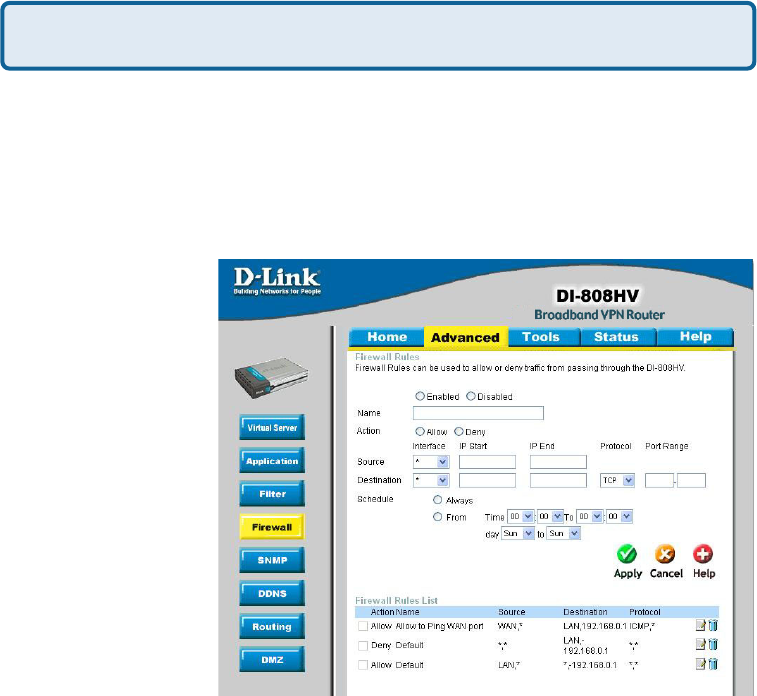The image size is (757, 696).
Task: Open the ending day dropdown
Action: pyautogui.click(x=563, y=534)
